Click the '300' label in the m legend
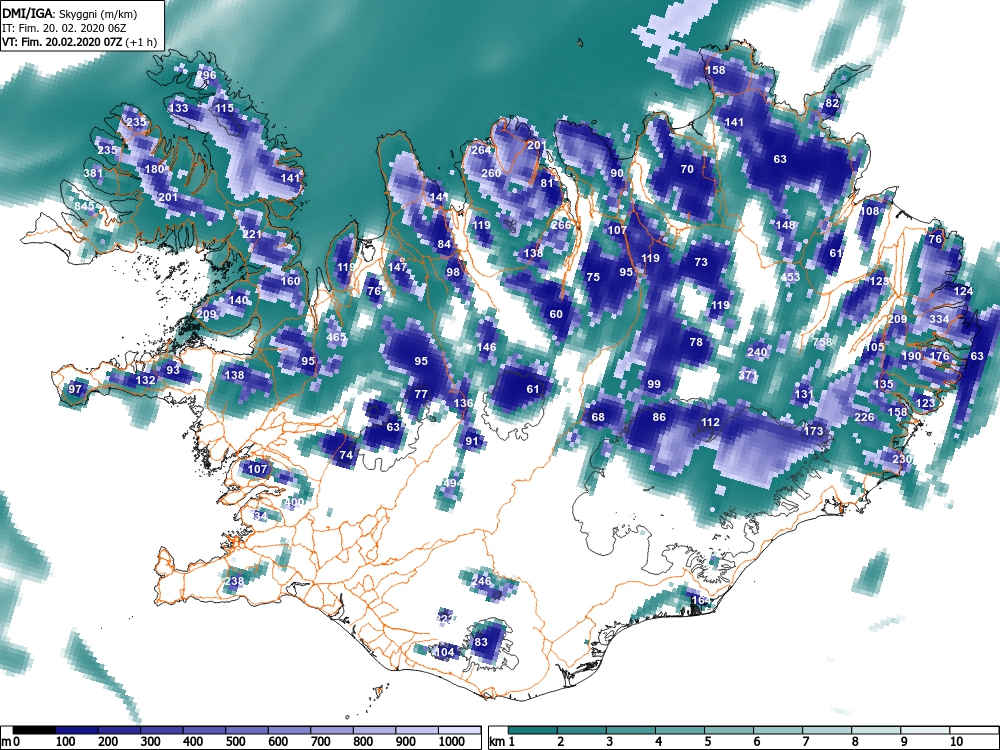1000x750 pixels. pyautogui.click(x=151, y=742)
